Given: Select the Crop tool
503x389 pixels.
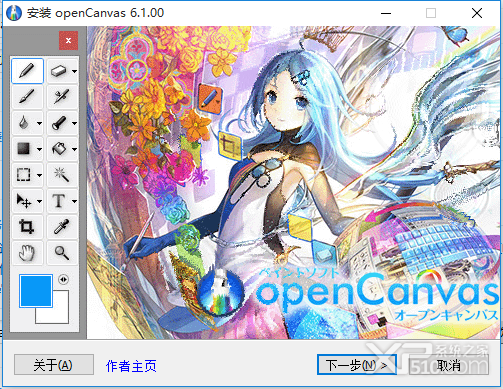Looking at the screenshot, I should (x=27, y=227).
